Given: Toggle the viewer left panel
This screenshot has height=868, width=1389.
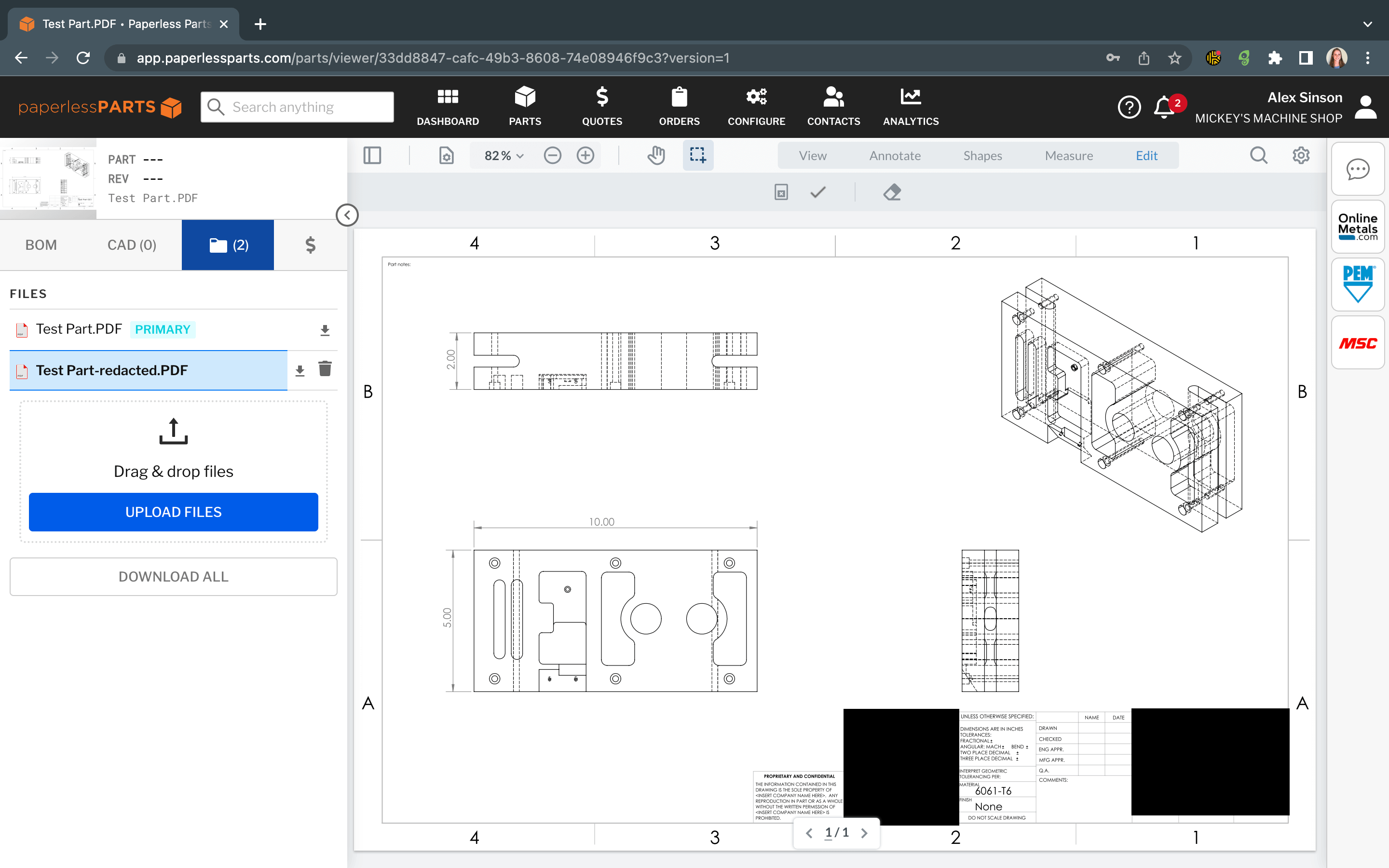Looking at the screenshot, I should tap(372, 155).
